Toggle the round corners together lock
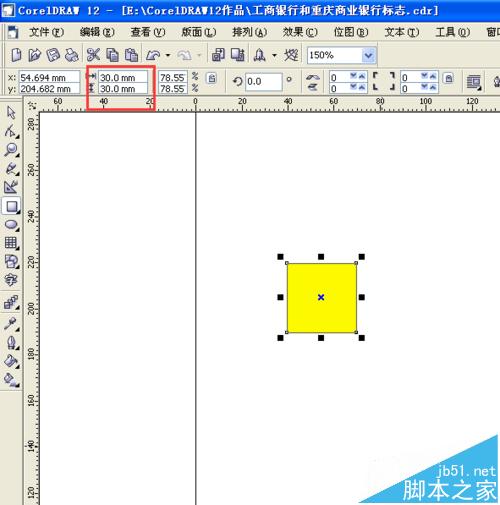 click(x=449, y=79)
